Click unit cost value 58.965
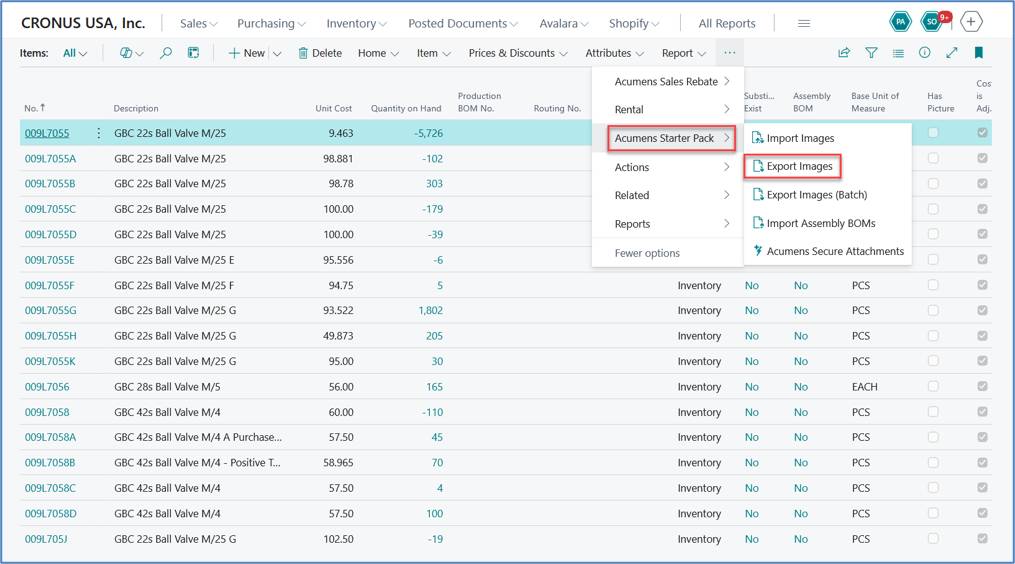This screenshot has height=564, width=1015. click(338, 462)
